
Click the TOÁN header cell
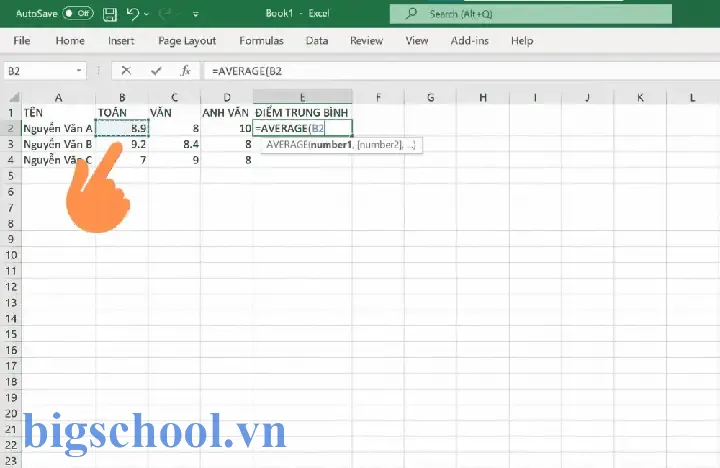pyautogui.click(x=122, y=113)
